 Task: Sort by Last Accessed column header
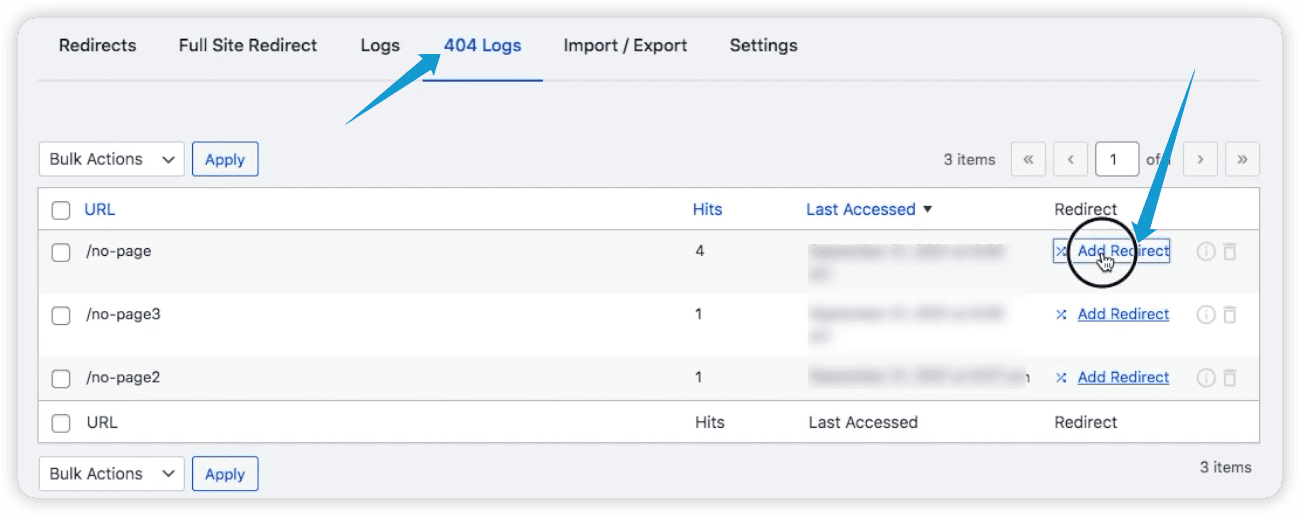868,209
